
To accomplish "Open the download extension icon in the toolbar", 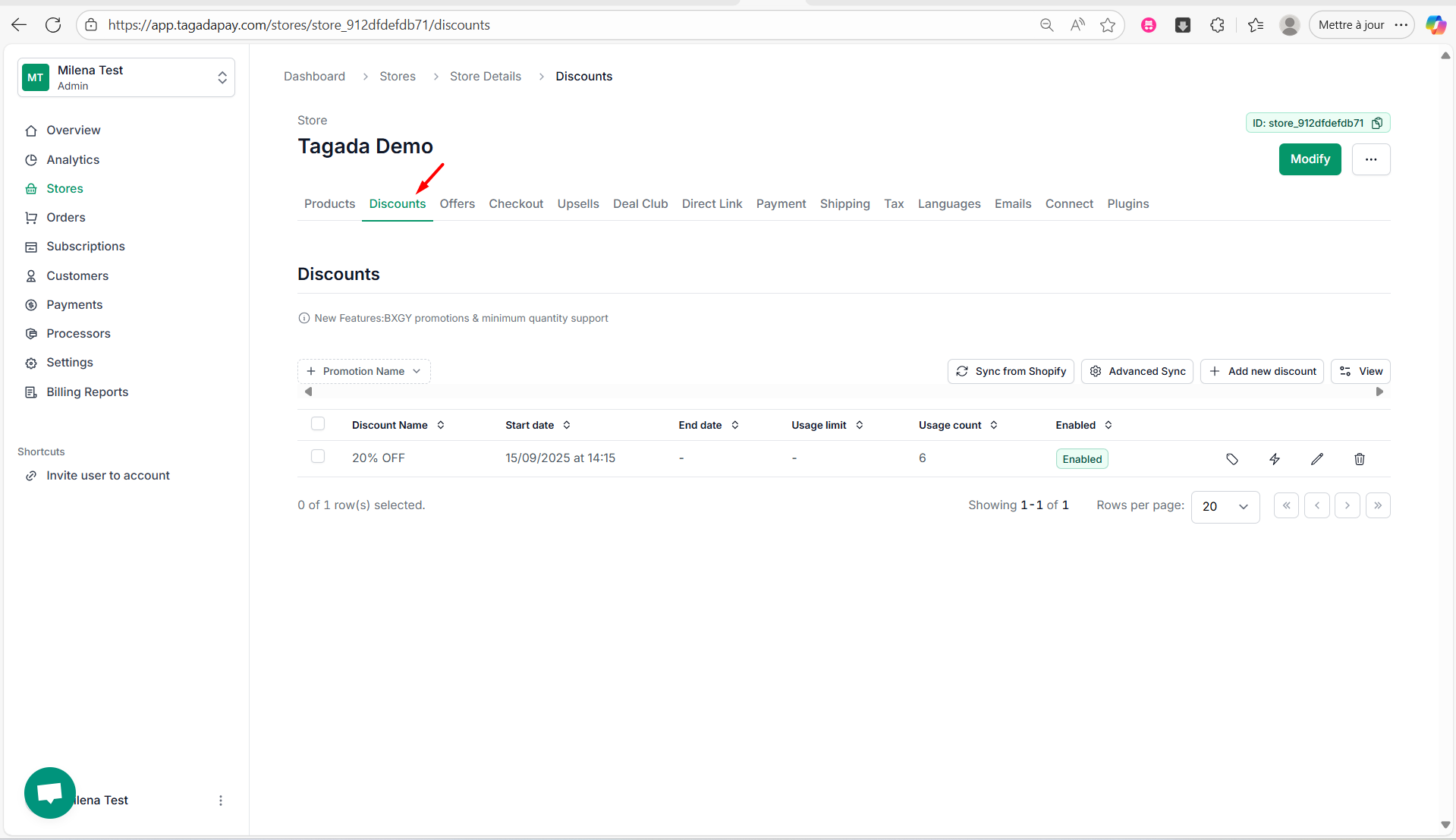I will [1183, 25].
